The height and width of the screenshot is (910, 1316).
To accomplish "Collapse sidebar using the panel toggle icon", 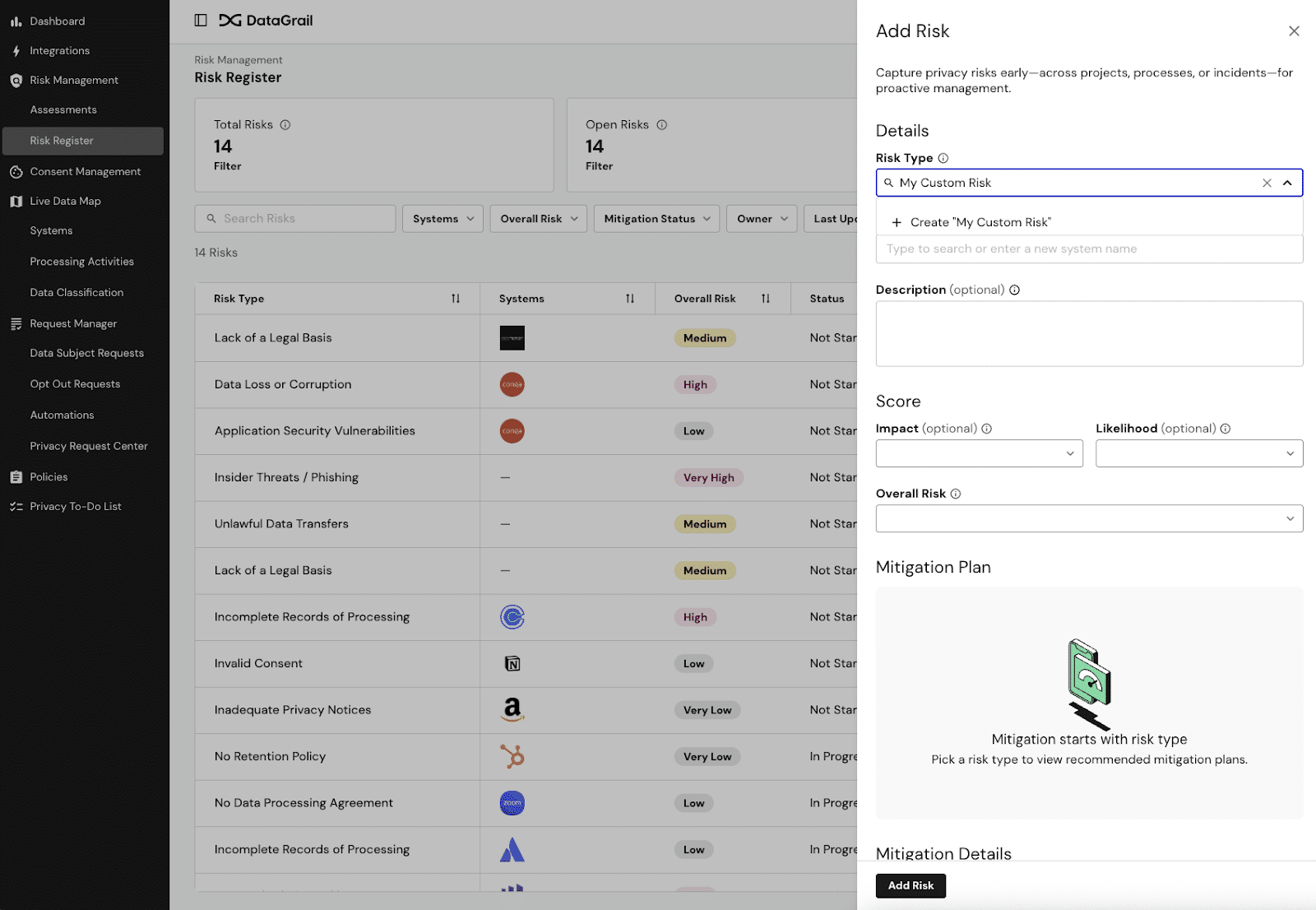I will 201,21.
